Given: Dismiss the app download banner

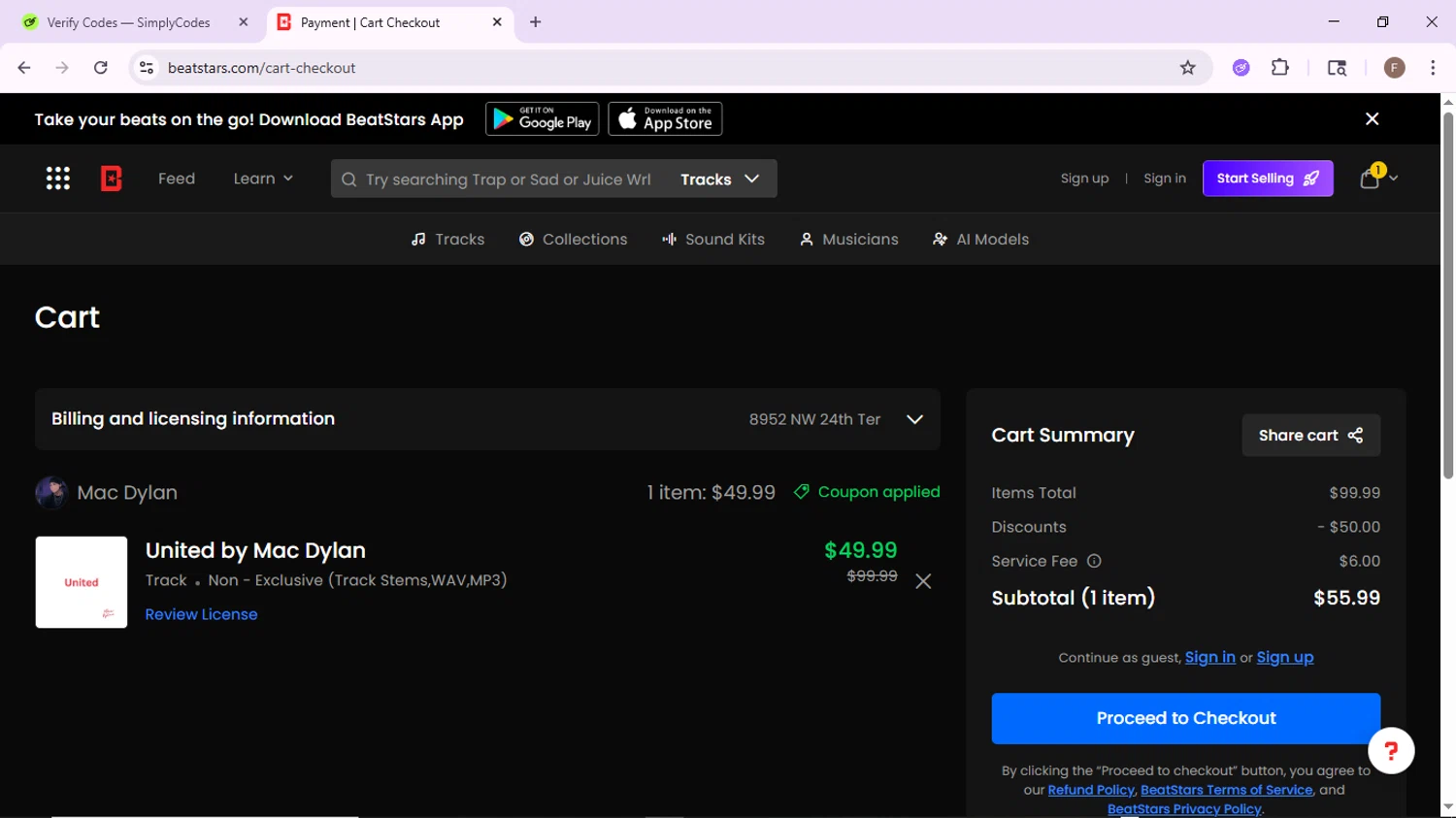Looking at the screenshot, I should pos(1372,118).
